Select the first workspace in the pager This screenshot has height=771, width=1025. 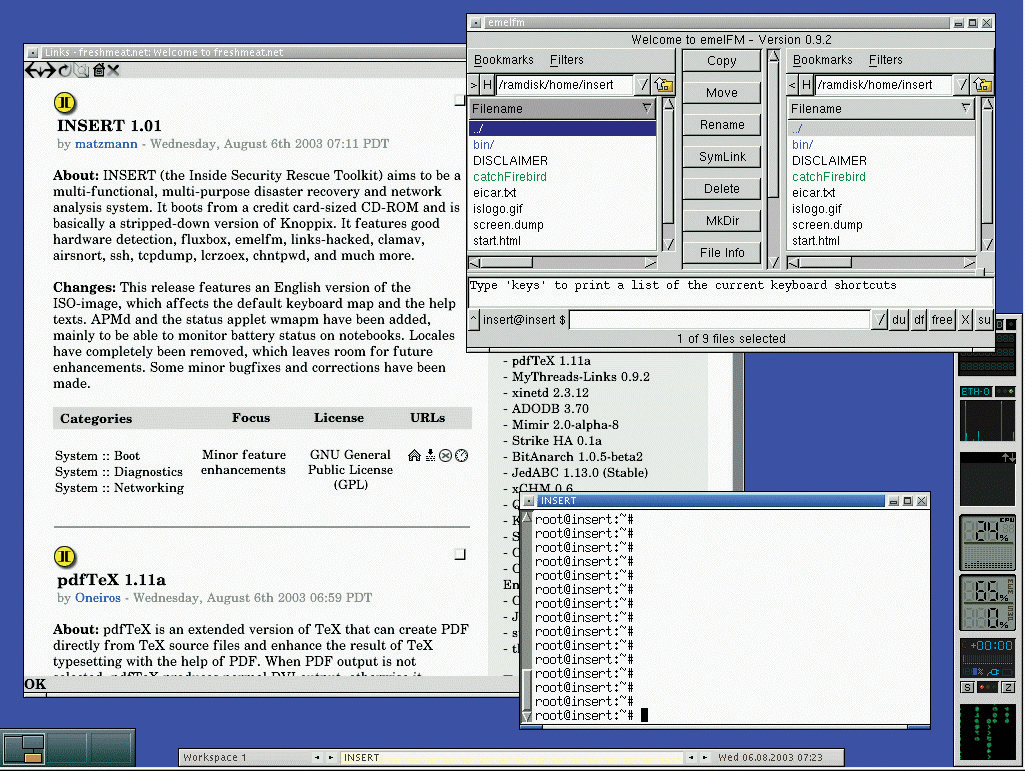pyautogui.click(x=24, y=749)
